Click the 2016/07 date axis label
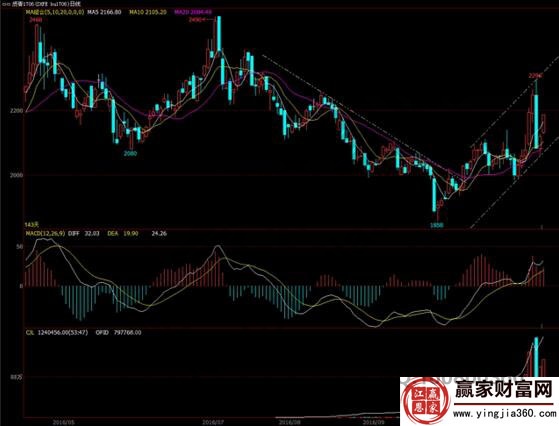The width and height of the screenshot is (559, 426). click(x=213, y=422)
